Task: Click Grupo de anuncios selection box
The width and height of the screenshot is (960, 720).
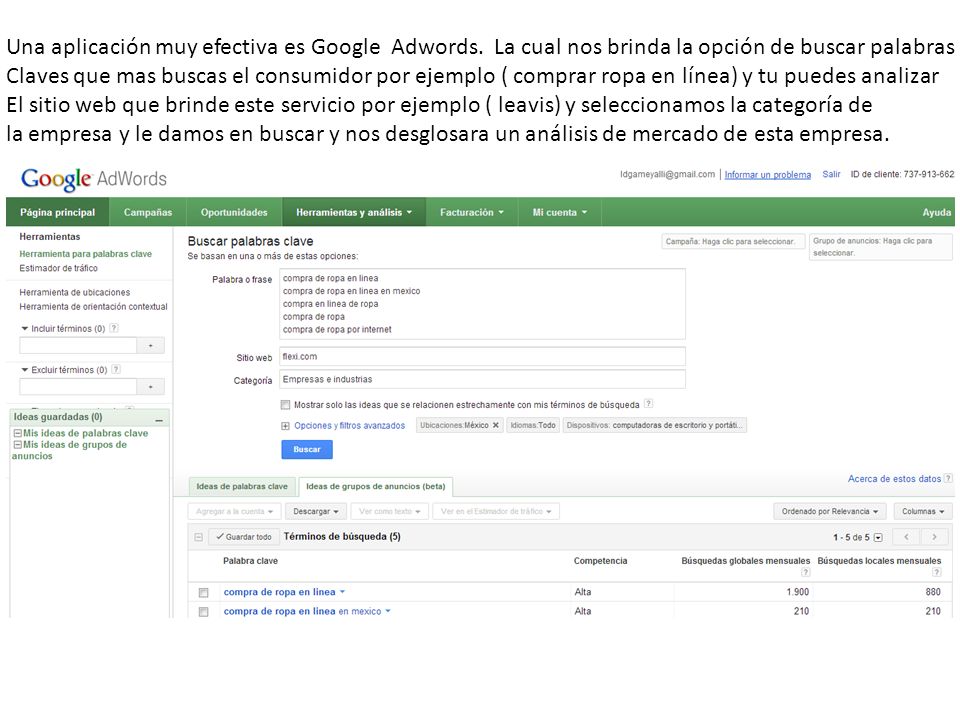Action: 880,247
